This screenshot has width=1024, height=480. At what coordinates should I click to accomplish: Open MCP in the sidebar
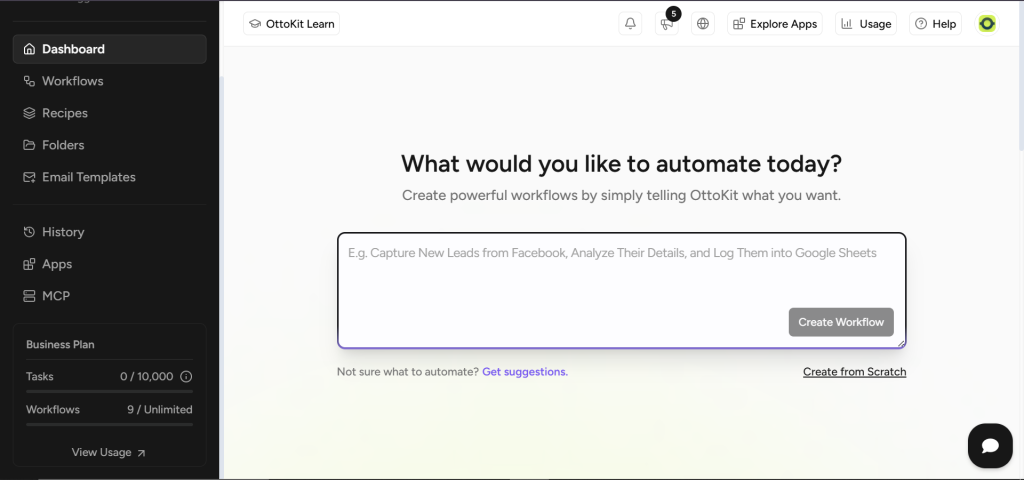pos(110,296)
